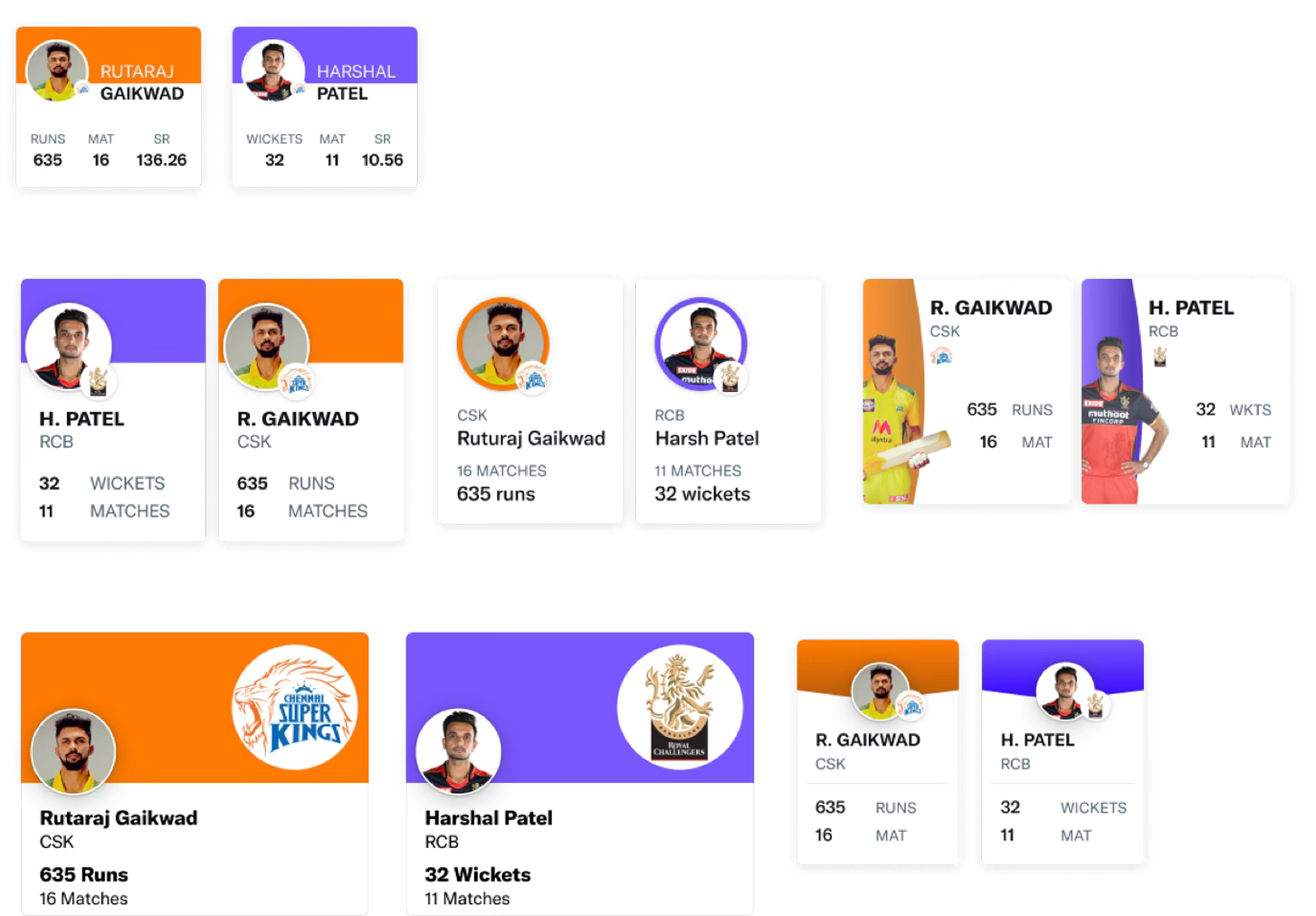
Task: Click Rutaraj Gaikwad avatar in top-left card
Action: (57, 72)
